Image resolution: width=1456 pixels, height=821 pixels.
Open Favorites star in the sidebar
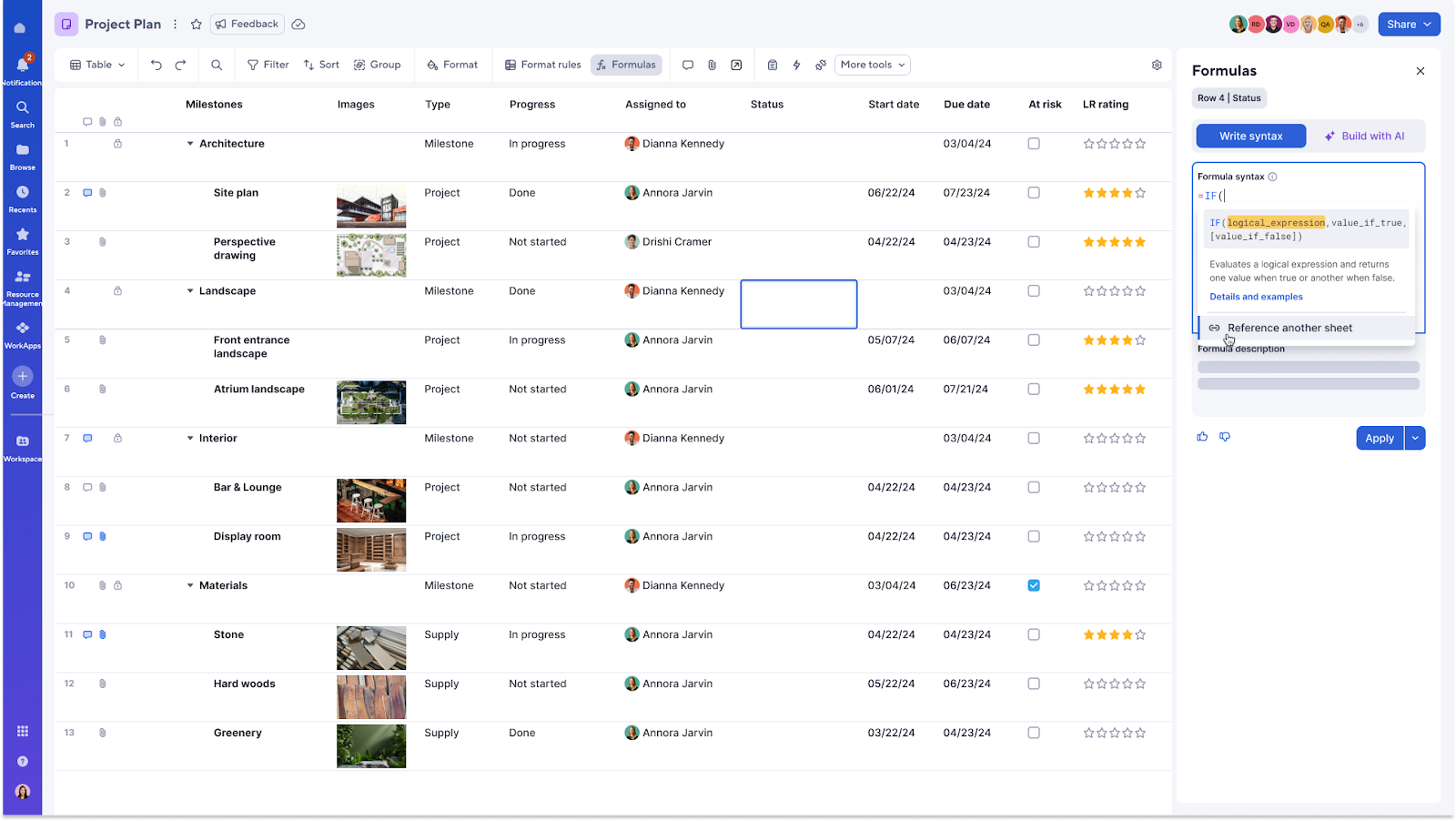(22, 240)
